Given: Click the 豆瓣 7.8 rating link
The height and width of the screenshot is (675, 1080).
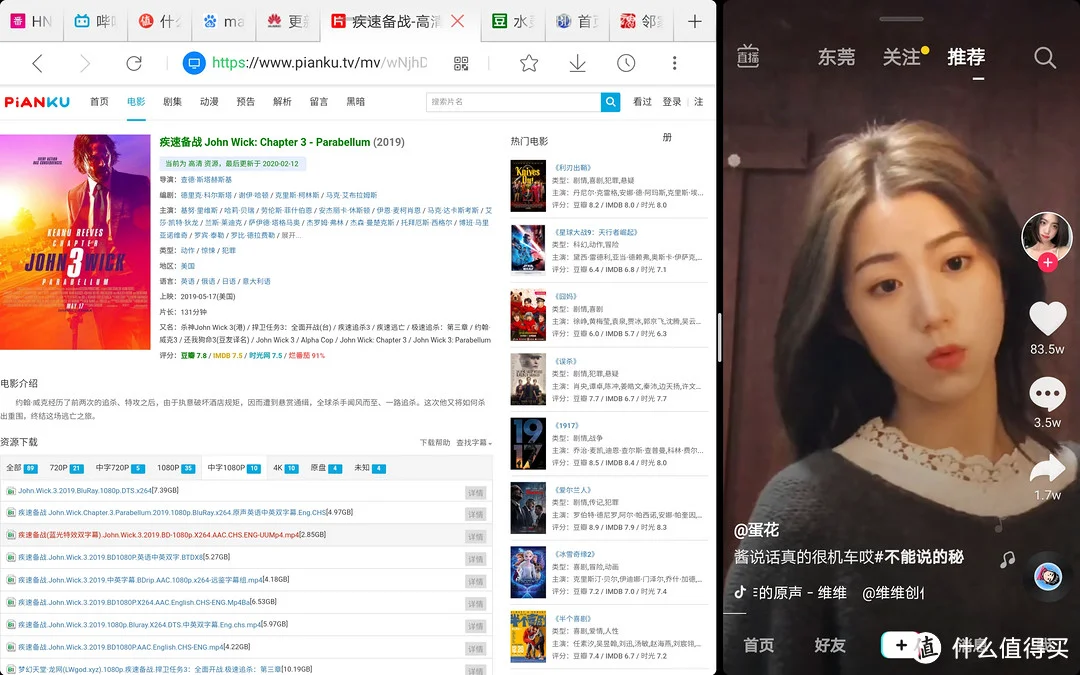Looking at the screenshot, I should tap(194, 355).
